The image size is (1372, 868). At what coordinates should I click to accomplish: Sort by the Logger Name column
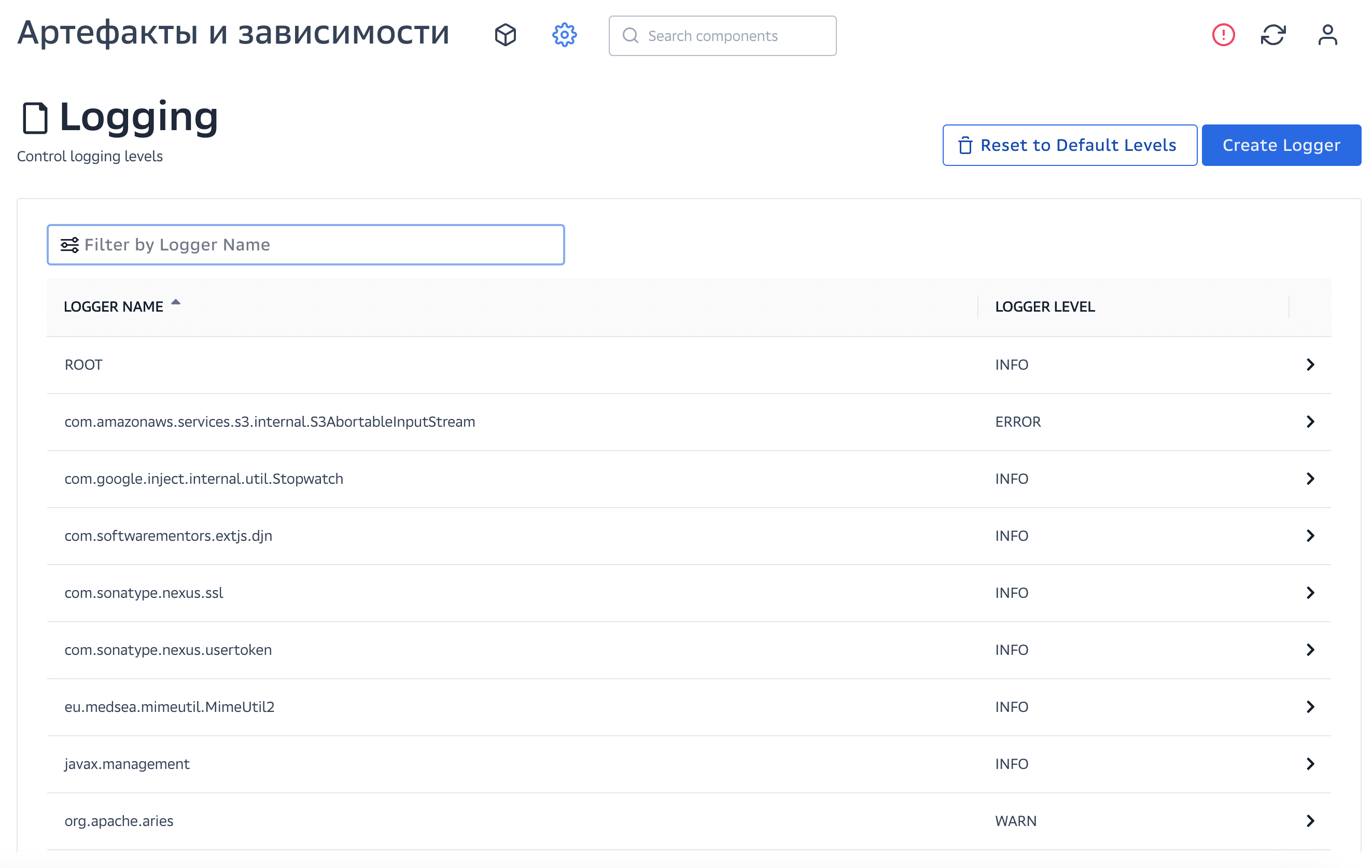[x=114, y=306]
